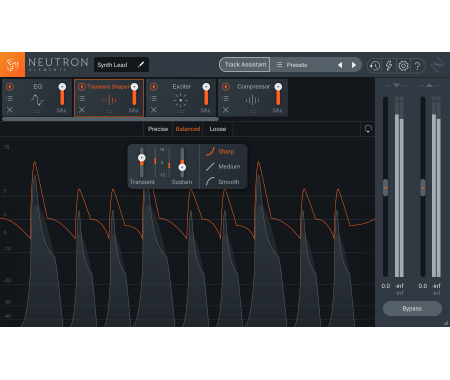Select the Transient Shaper waveform icon
450x380 pixels.
coord(109,100)
